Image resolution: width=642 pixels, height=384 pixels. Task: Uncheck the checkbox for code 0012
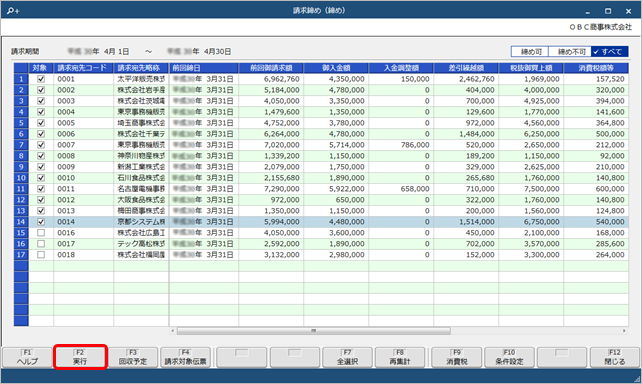click(x=41, y=200)
